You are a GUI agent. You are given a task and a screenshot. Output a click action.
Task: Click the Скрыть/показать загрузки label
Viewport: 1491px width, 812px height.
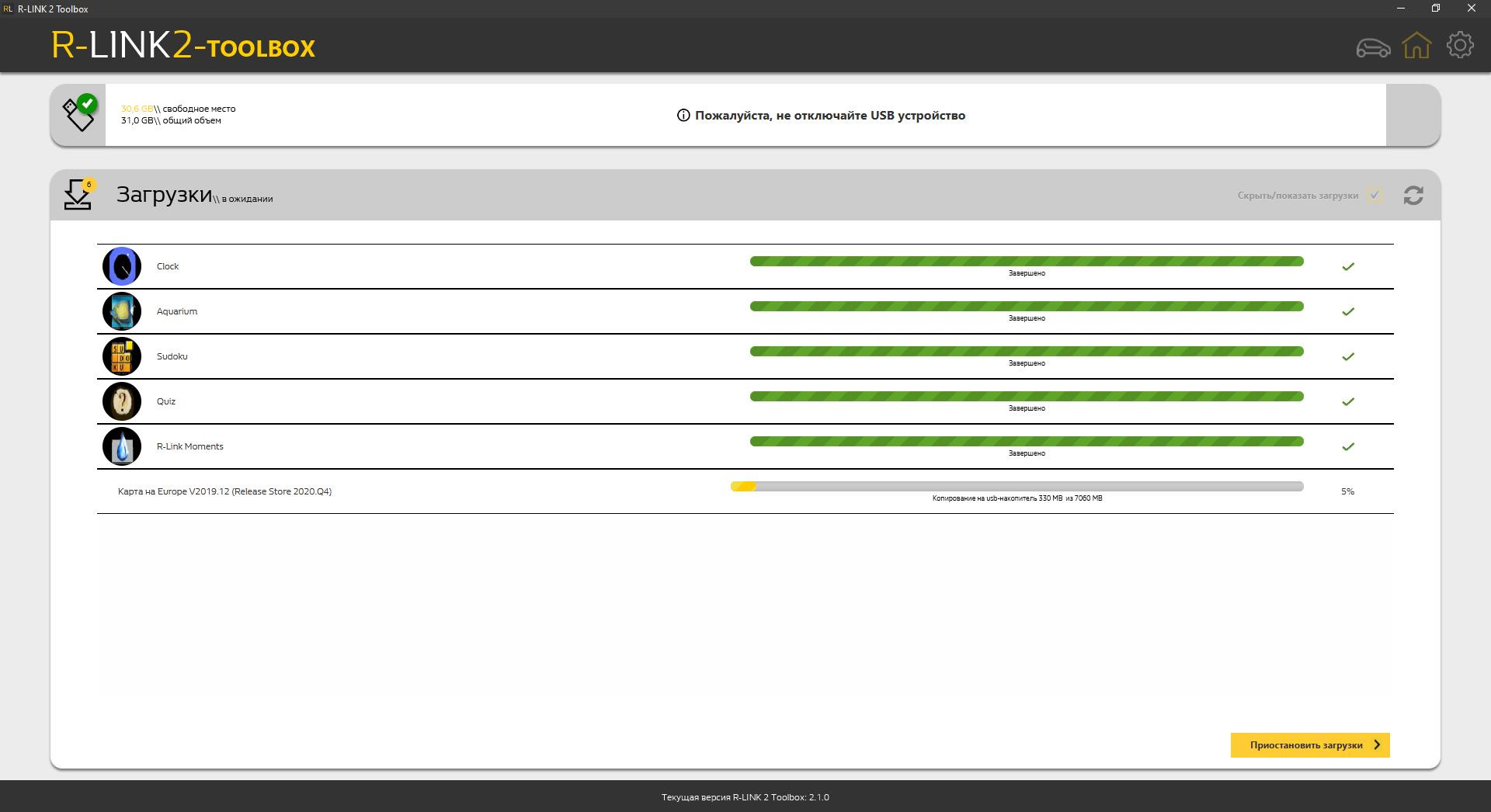[1298, 196]
